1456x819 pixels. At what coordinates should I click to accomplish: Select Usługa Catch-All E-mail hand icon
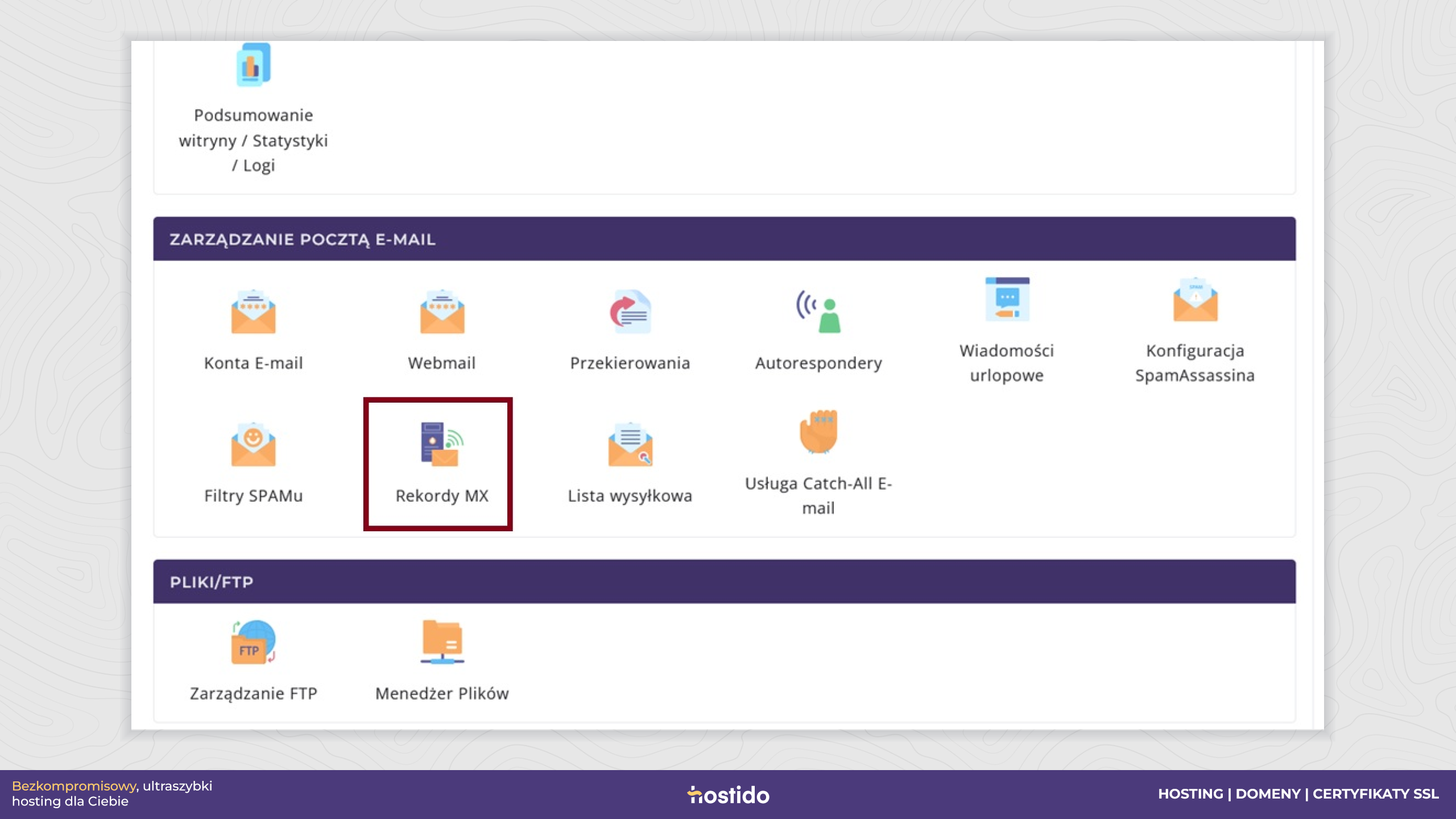(x=818, y=432)
